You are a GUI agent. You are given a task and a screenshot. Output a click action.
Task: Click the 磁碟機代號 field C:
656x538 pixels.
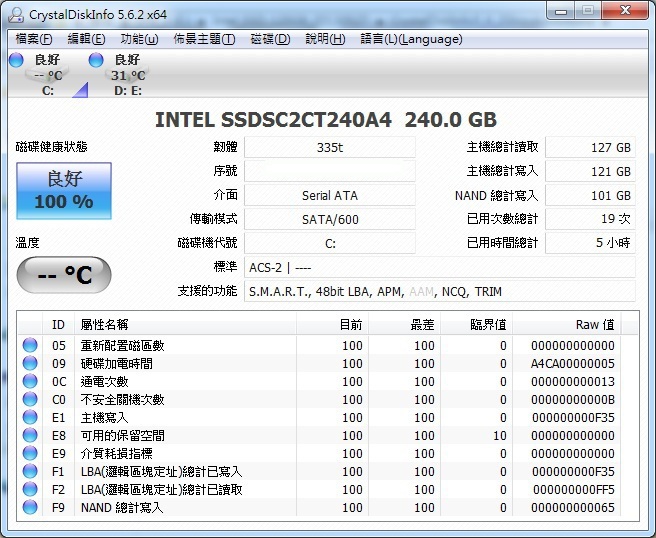330,243
